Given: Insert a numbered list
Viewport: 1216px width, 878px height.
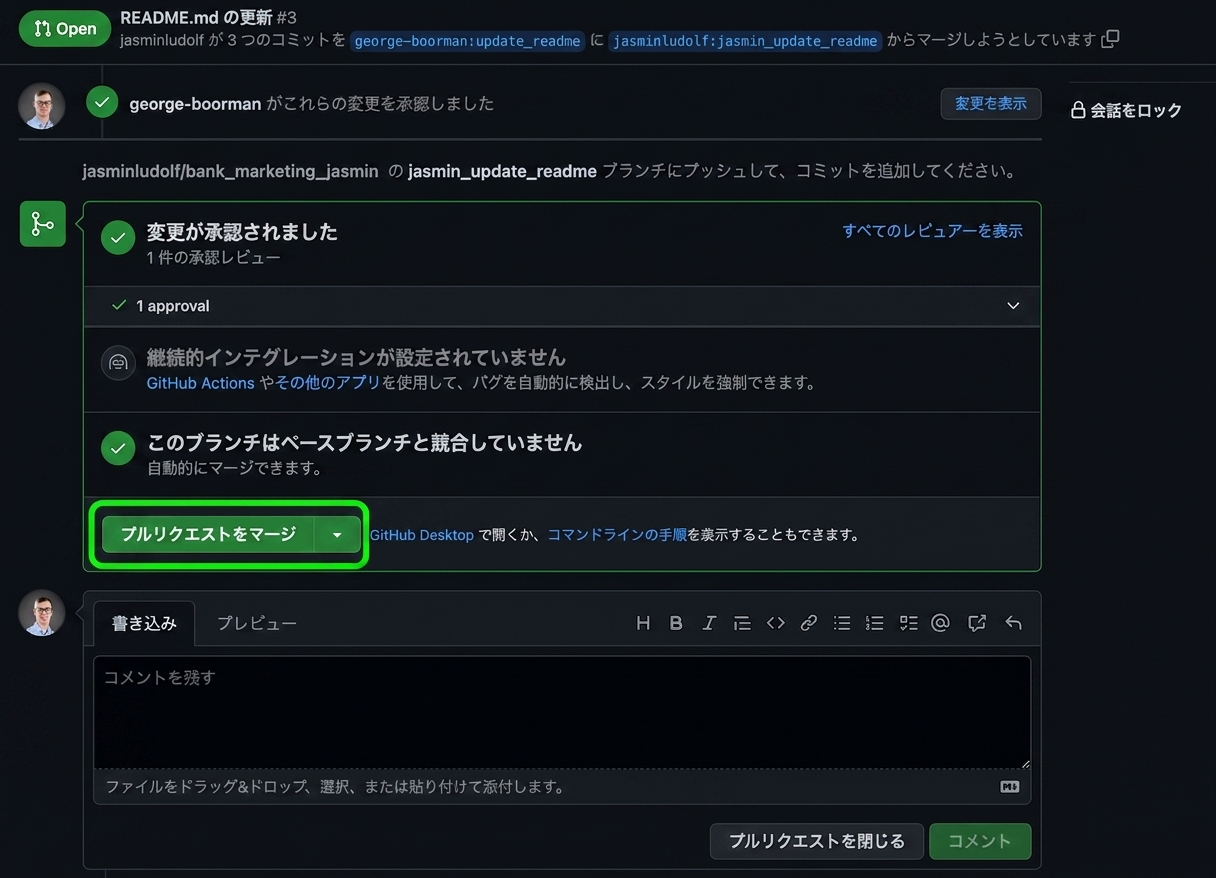Looking at the screenshot, I should click(x=875, y=623).
